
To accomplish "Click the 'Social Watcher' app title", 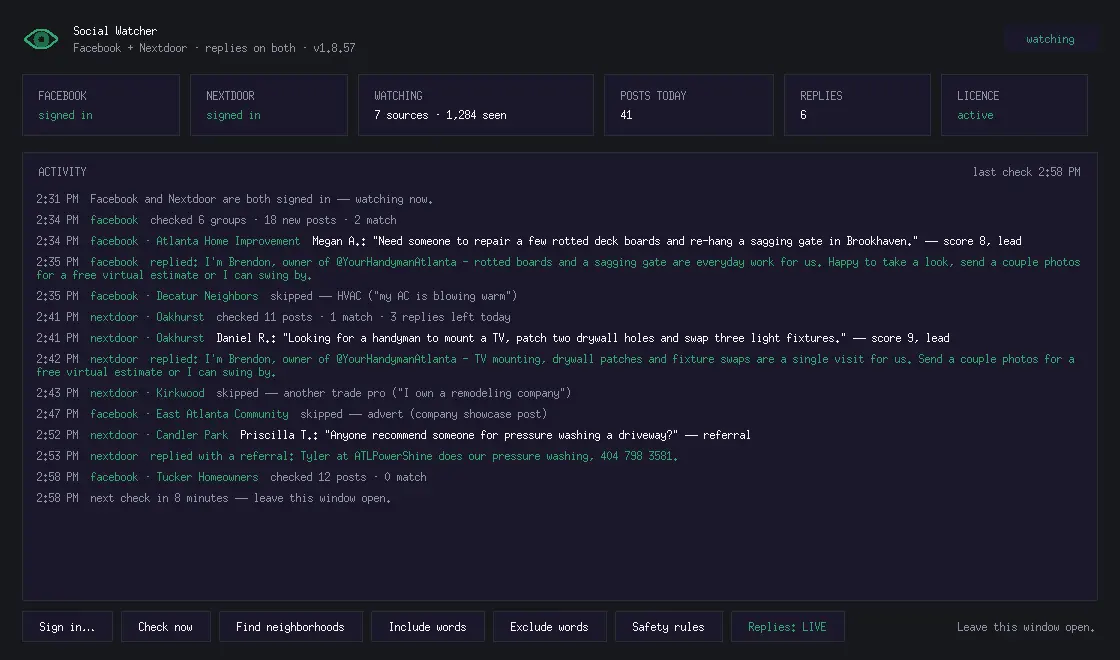I will point(115,31).
